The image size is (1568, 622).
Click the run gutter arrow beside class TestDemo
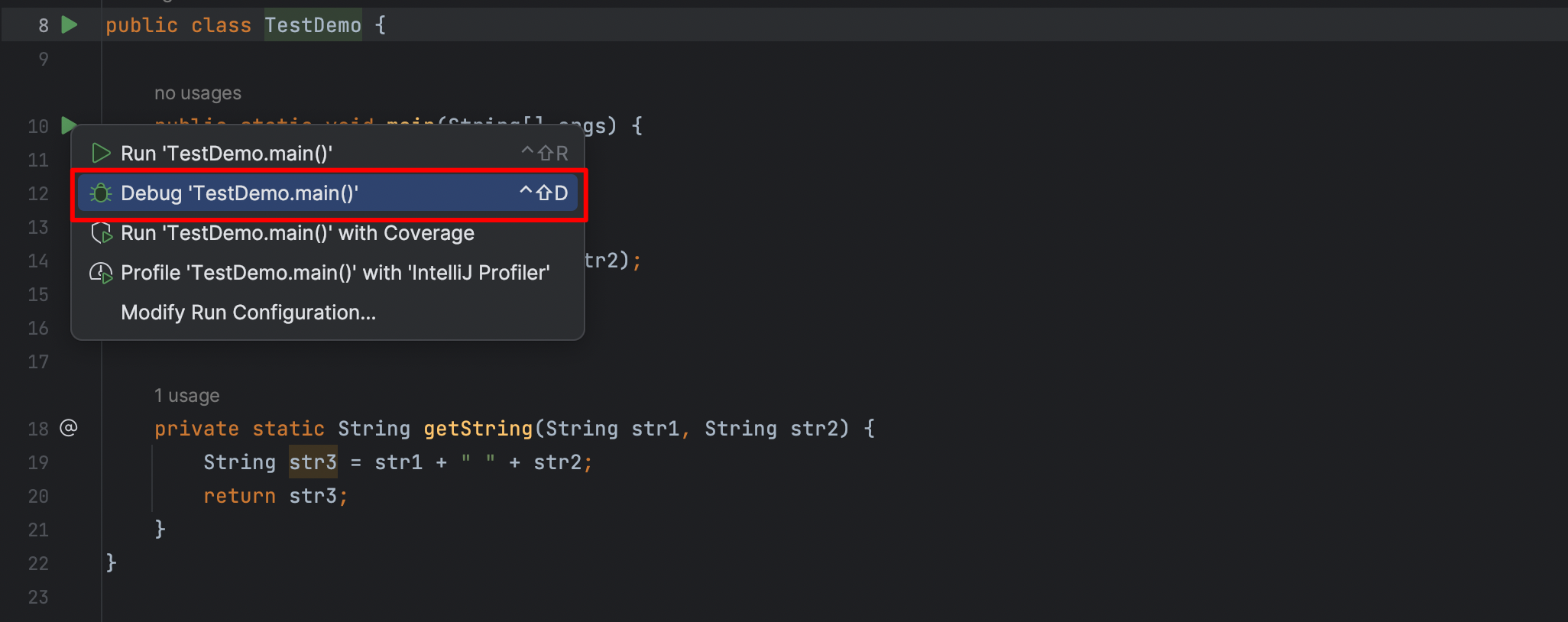coord(70,25)
